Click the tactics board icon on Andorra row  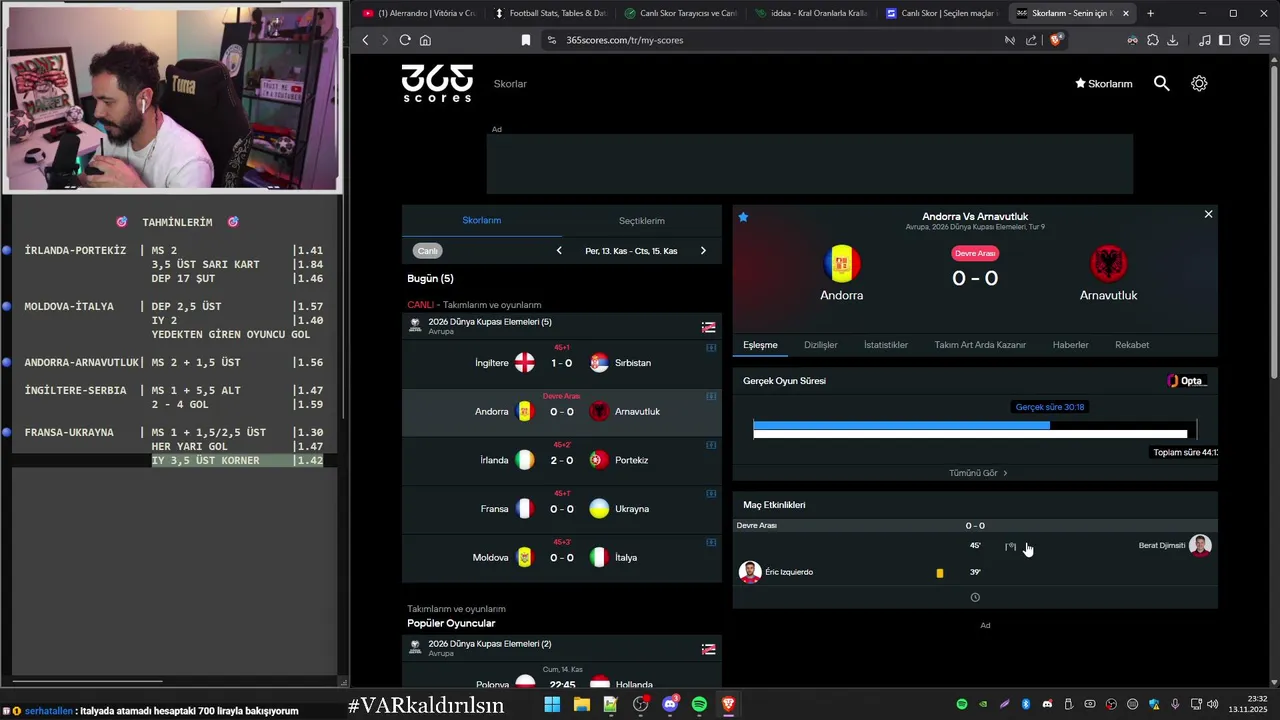coord(711,396)
